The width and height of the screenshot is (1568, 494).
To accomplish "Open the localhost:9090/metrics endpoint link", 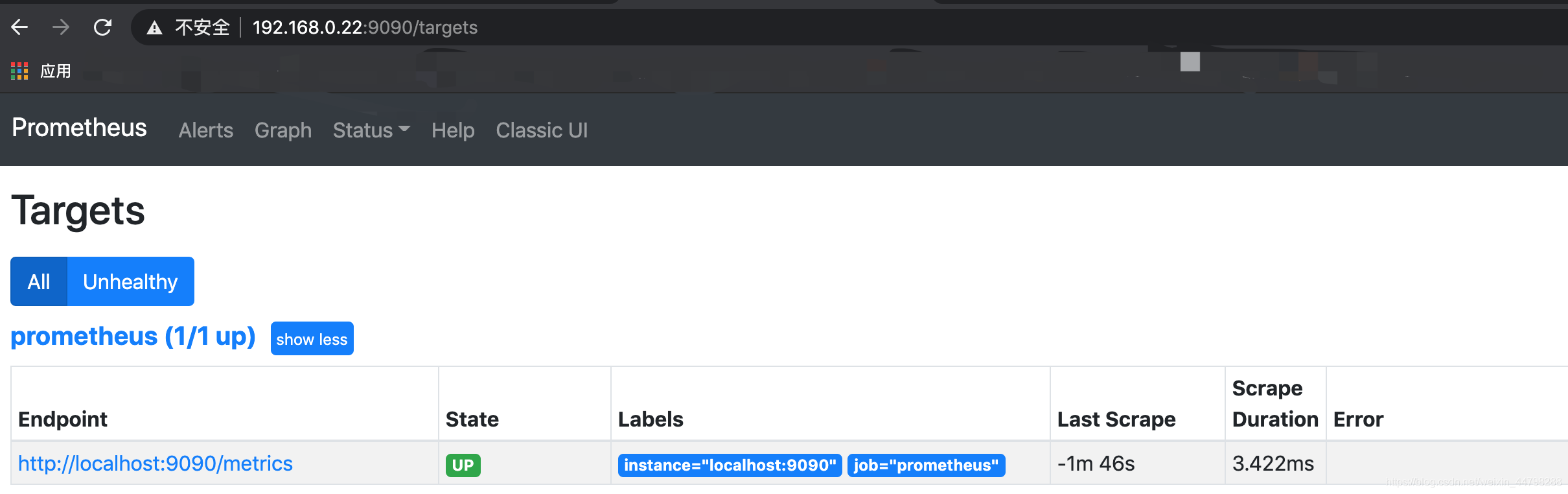I will 156,464.
